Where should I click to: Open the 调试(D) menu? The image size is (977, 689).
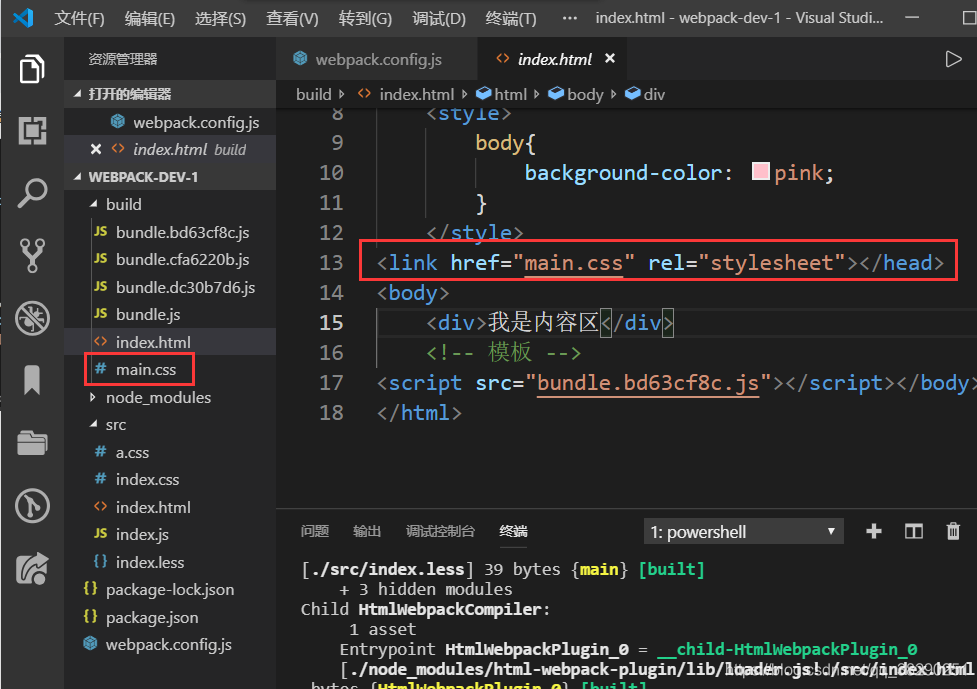pyautogui.click(x=439, y=18)
